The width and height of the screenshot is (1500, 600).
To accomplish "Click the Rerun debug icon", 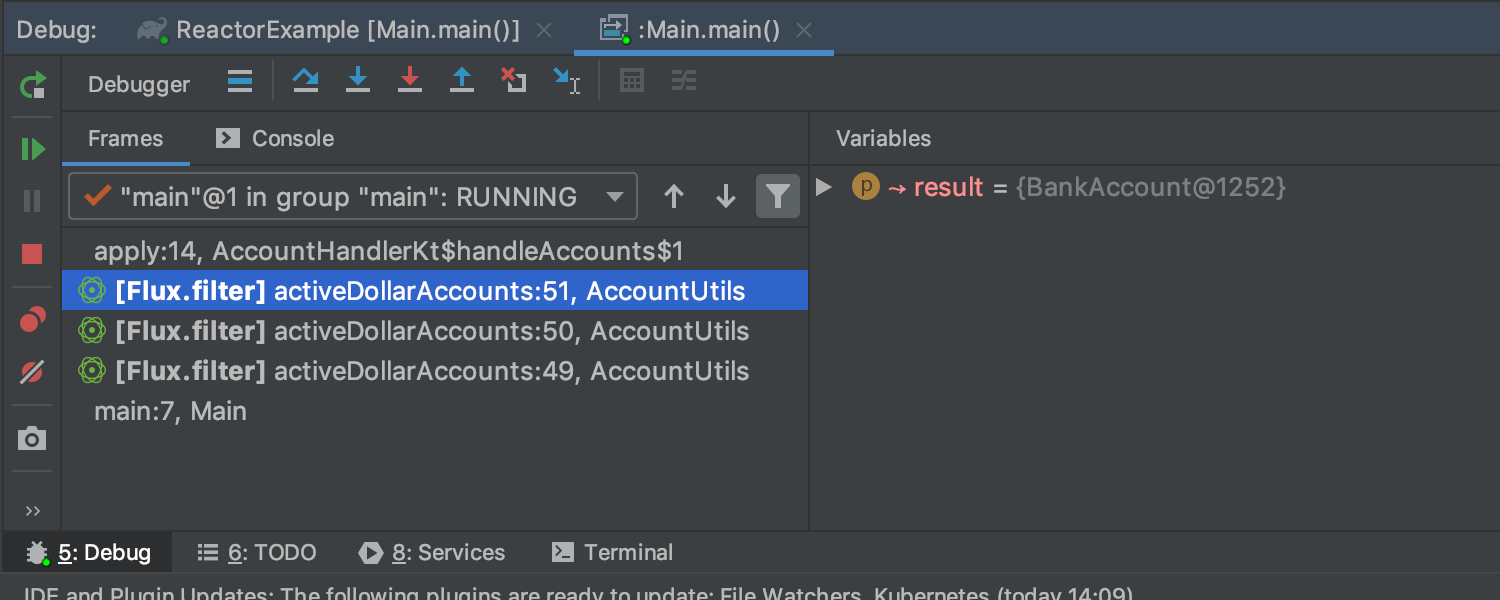I will pyautogui.click(x=32, y=85).
